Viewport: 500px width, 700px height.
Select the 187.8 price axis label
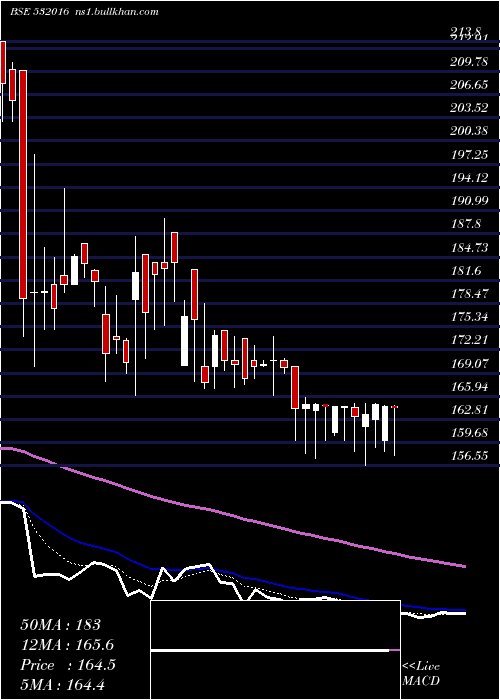[466, 224]
